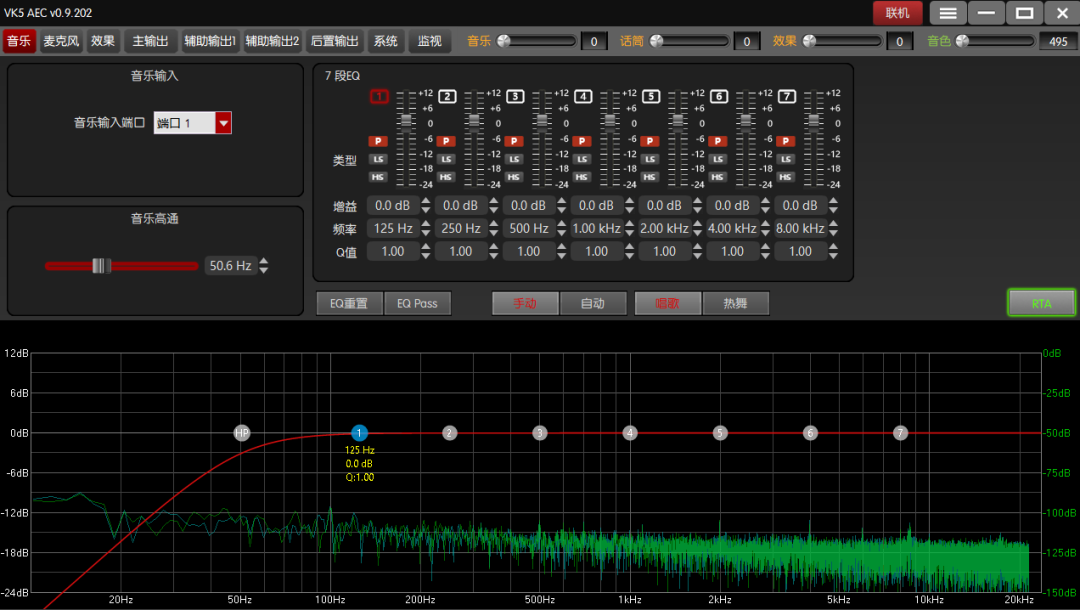Screen dimensions: 1080x610
Task: Select EQ band 7 number button
Action: click(x=787, y=96)
